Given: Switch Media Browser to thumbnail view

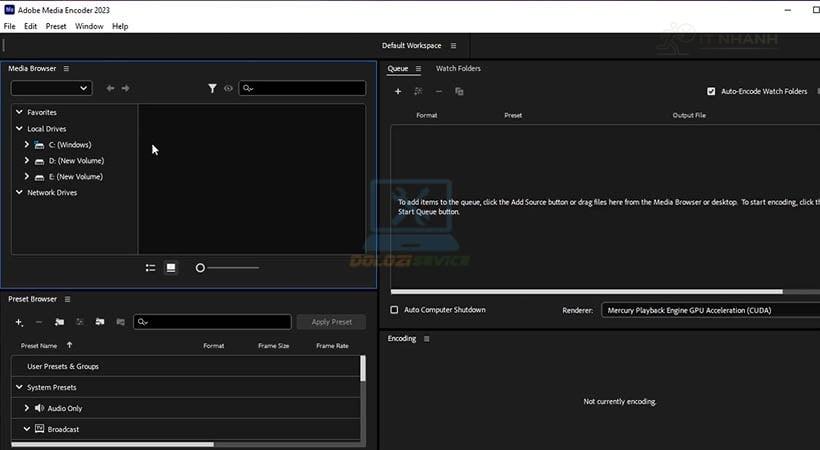Looking at the screenshot, I should pos(171,268).
